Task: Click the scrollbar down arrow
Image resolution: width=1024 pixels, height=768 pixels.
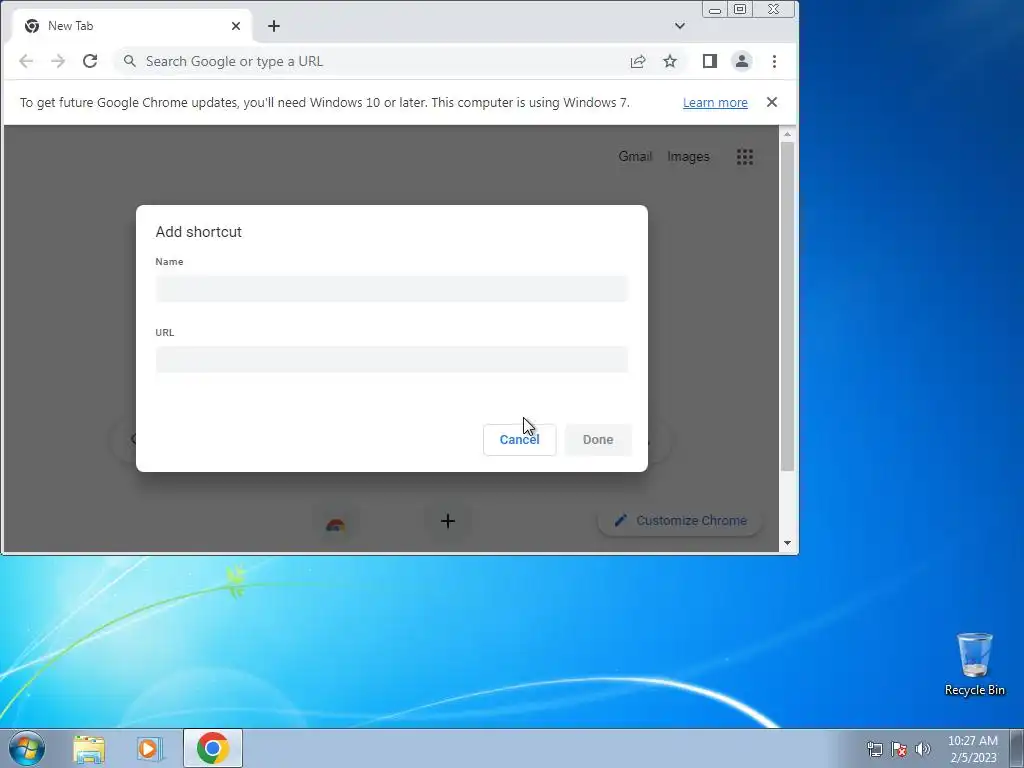Action: (x=788, y=543)
